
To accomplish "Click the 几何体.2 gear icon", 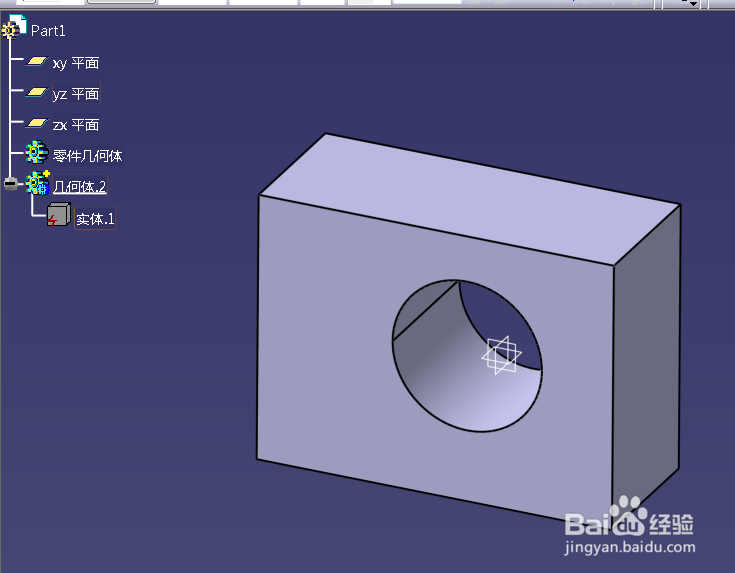I will point(38,183).
